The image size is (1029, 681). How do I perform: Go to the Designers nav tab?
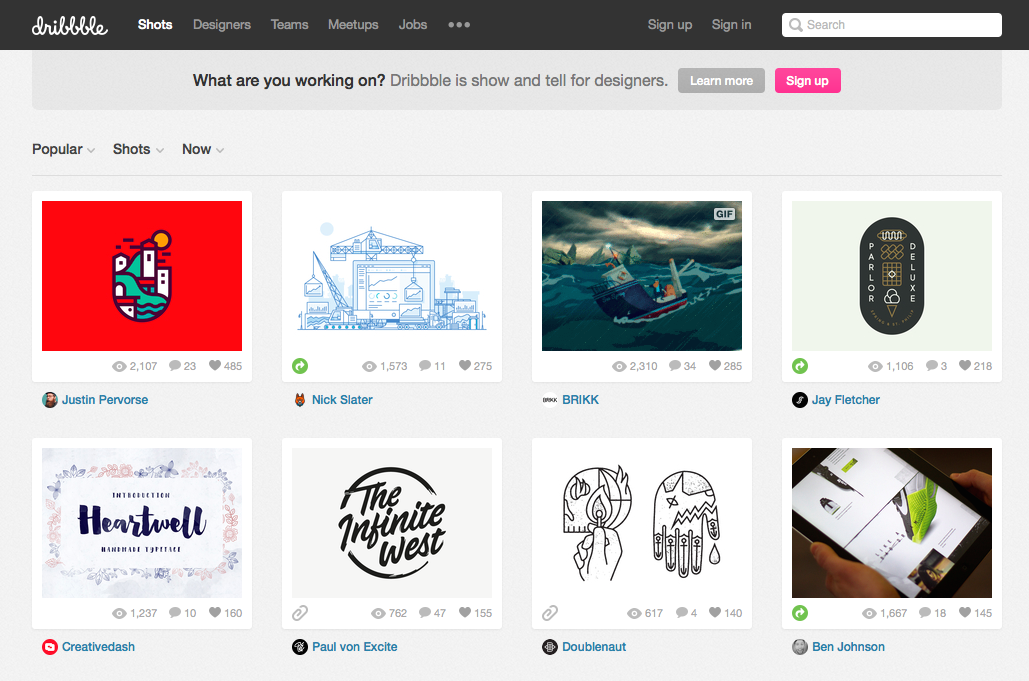click(x=222, y=25)
